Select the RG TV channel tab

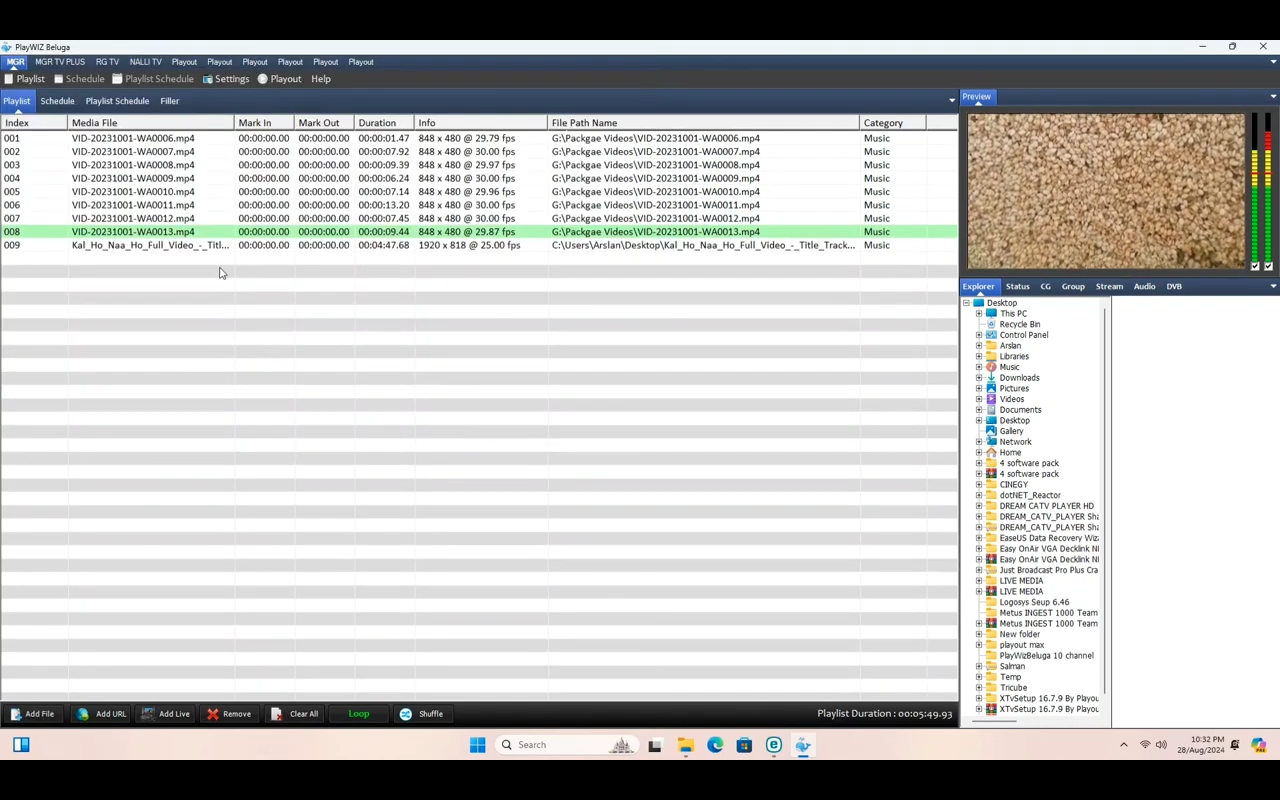(107, 62)
